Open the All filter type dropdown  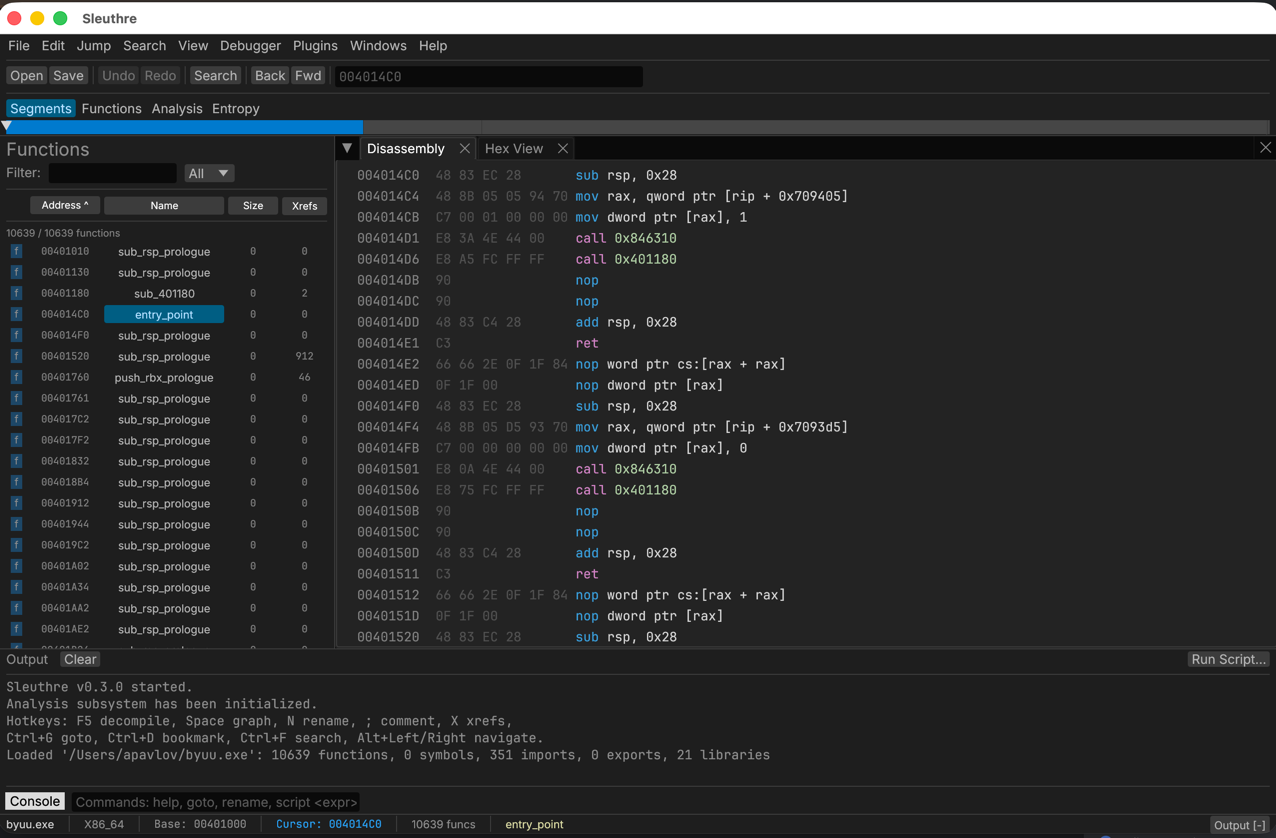tap(209, 173)
